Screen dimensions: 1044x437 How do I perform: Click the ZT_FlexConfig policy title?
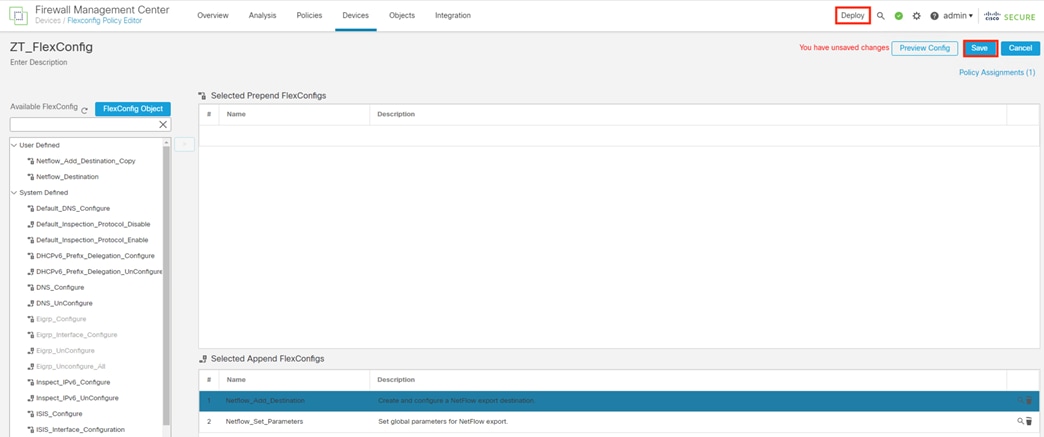coord(51,47)
